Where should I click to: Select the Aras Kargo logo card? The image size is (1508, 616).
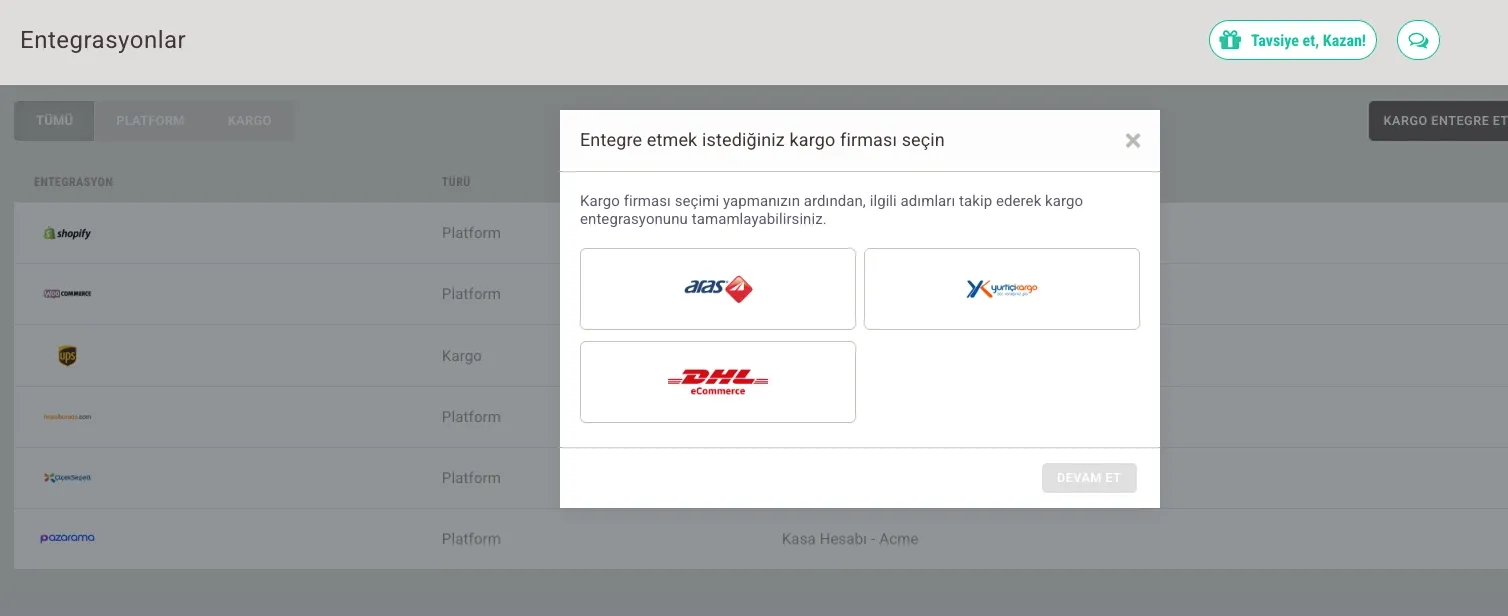717,289
